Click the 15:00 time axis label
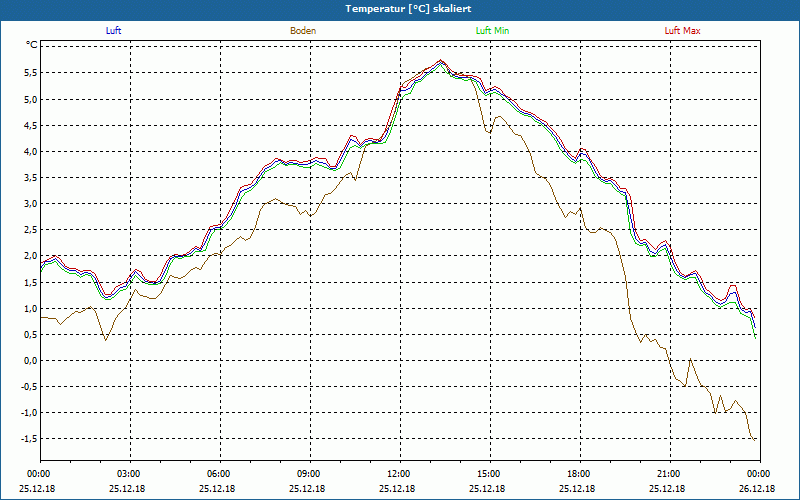 coord(488,473)
